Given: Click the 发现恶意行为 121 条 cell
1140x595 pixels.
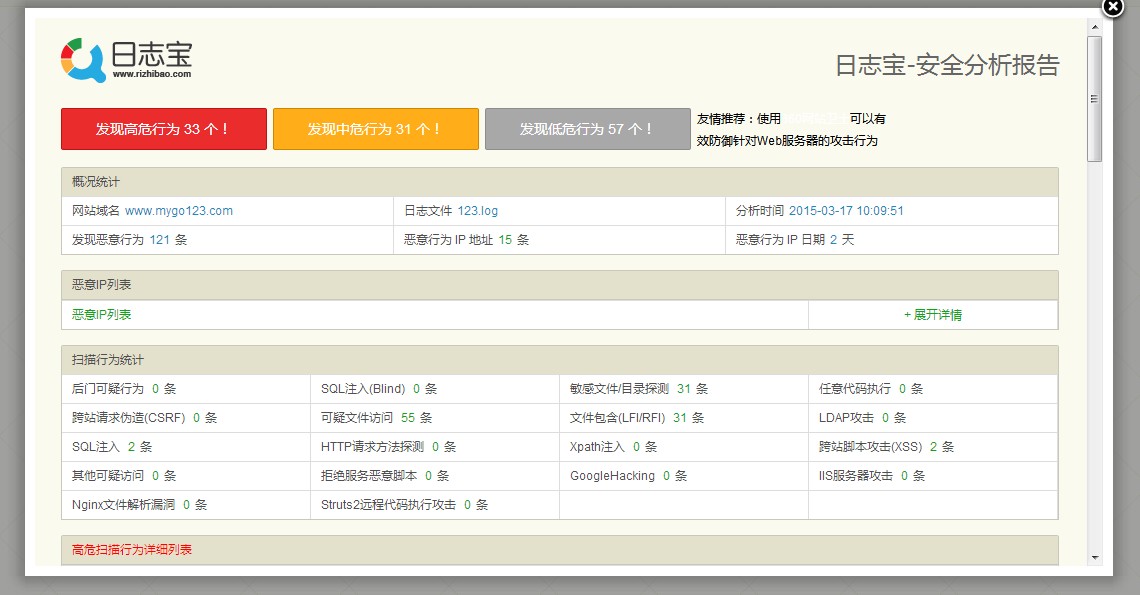Looking at the screenshot, I should tap(228, 240).
